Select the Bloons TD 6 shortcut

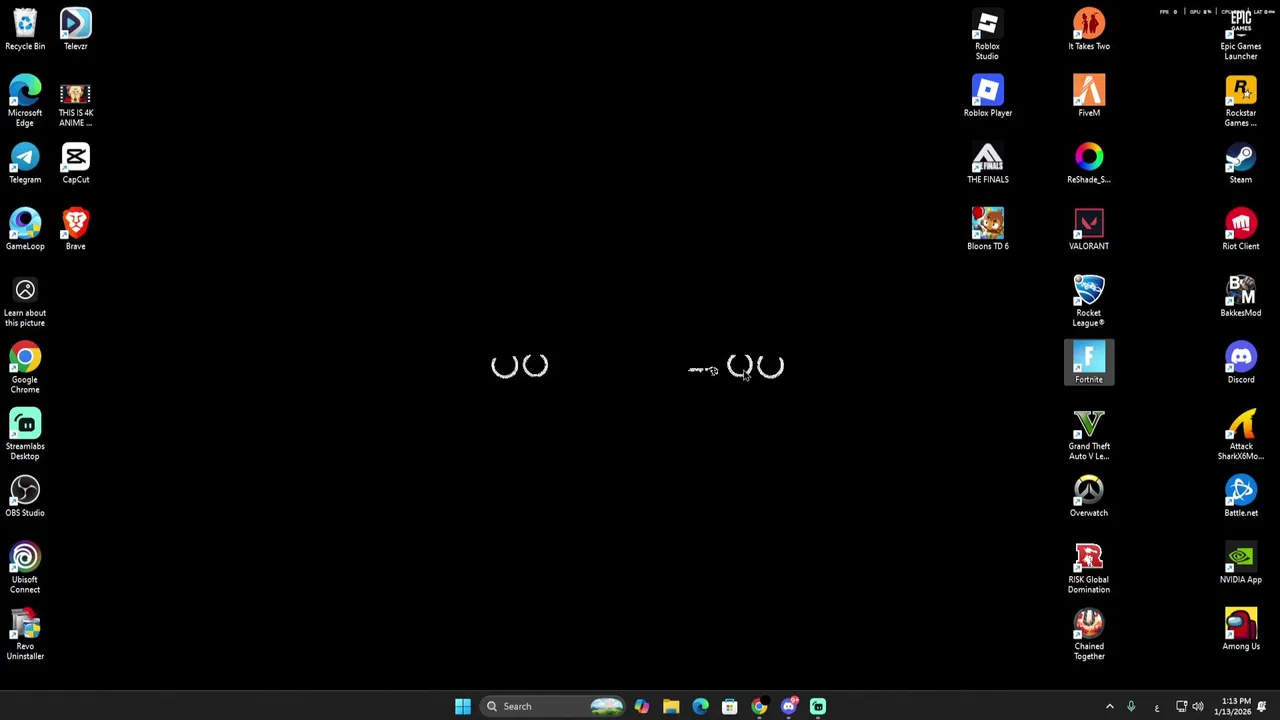tap(987, 229)
